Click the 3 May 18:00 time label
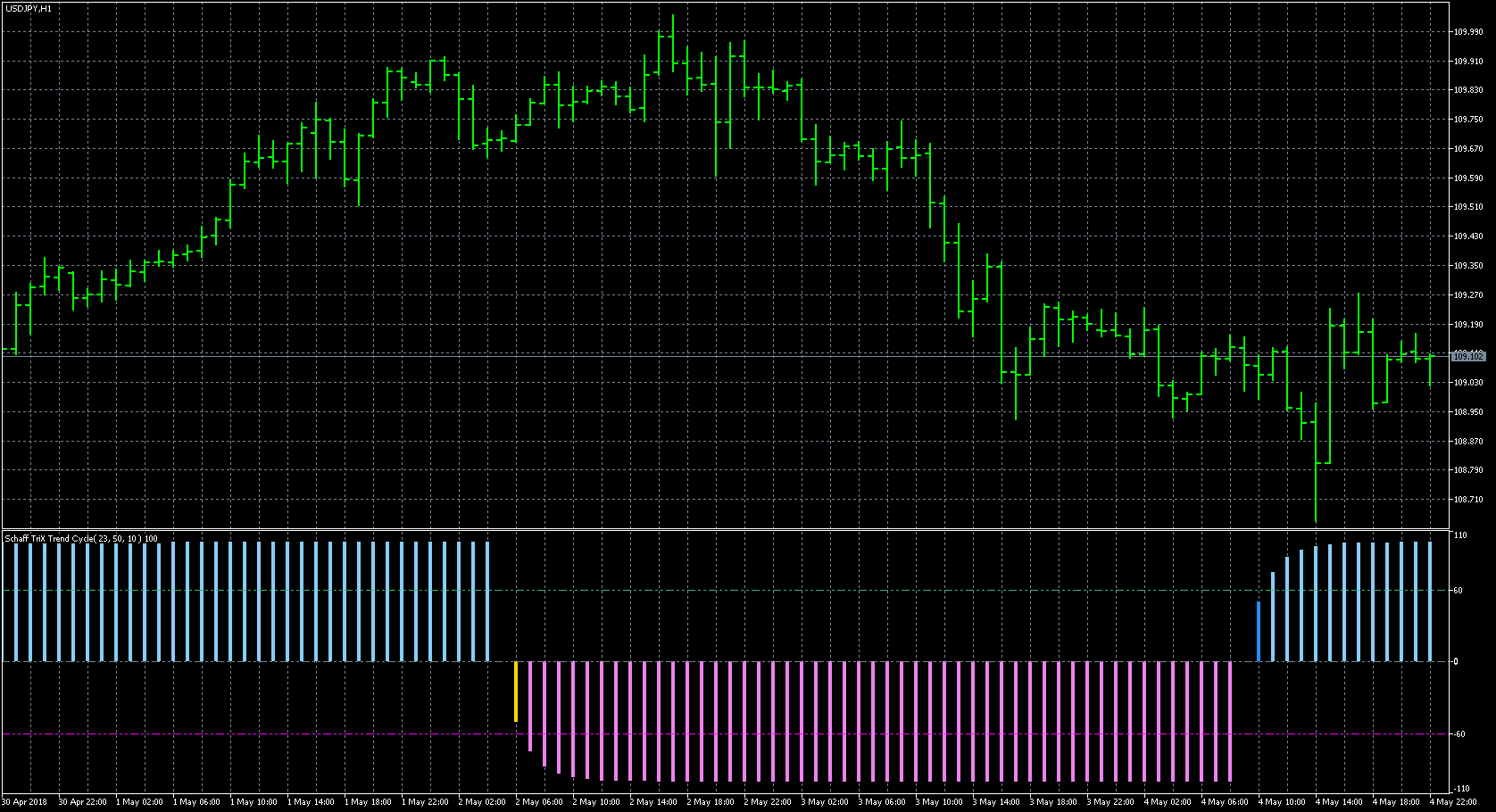 1053,802
